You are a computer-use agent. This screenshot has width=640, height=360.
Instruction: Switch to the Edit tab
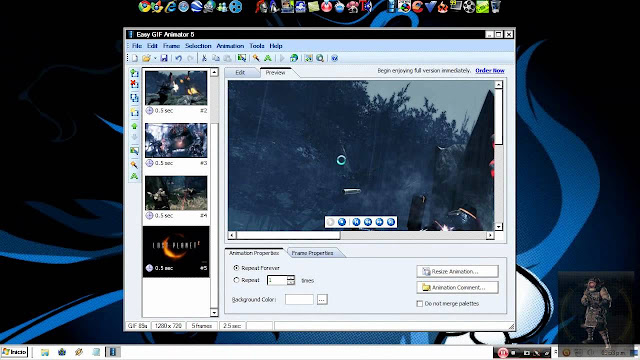click(x=240, y=73)
